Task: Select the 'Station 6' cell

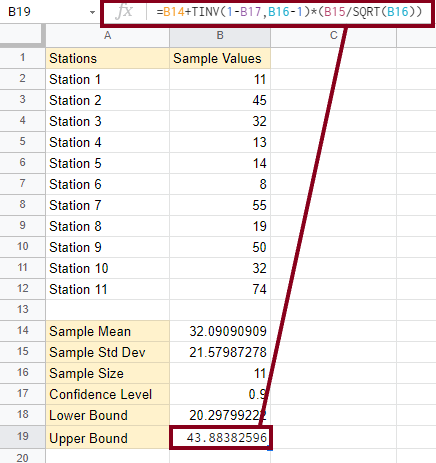Action: click(x=107, y=184)
